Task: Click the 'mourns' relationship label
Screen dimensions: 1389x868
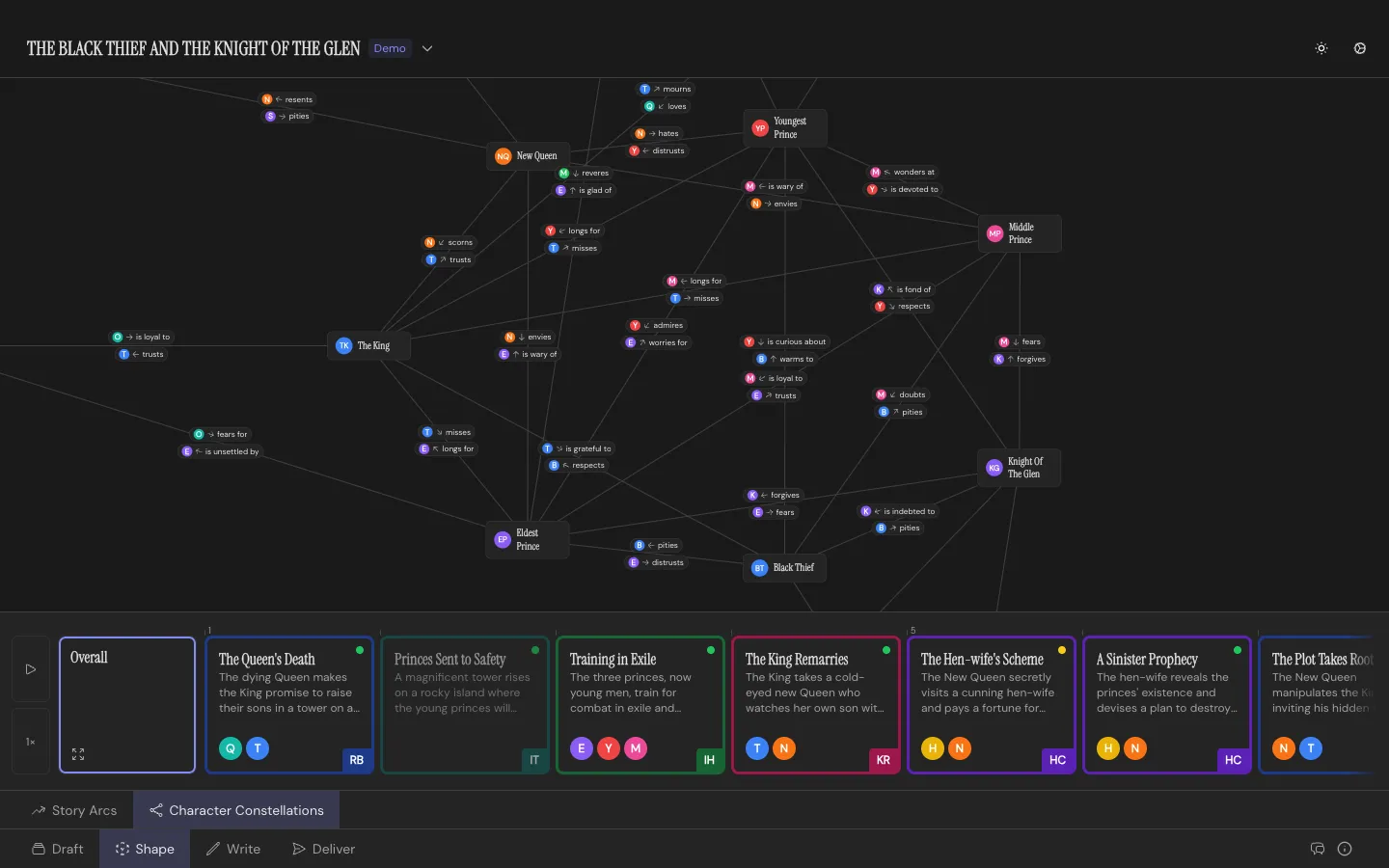Action: click(x=667, y=89)
